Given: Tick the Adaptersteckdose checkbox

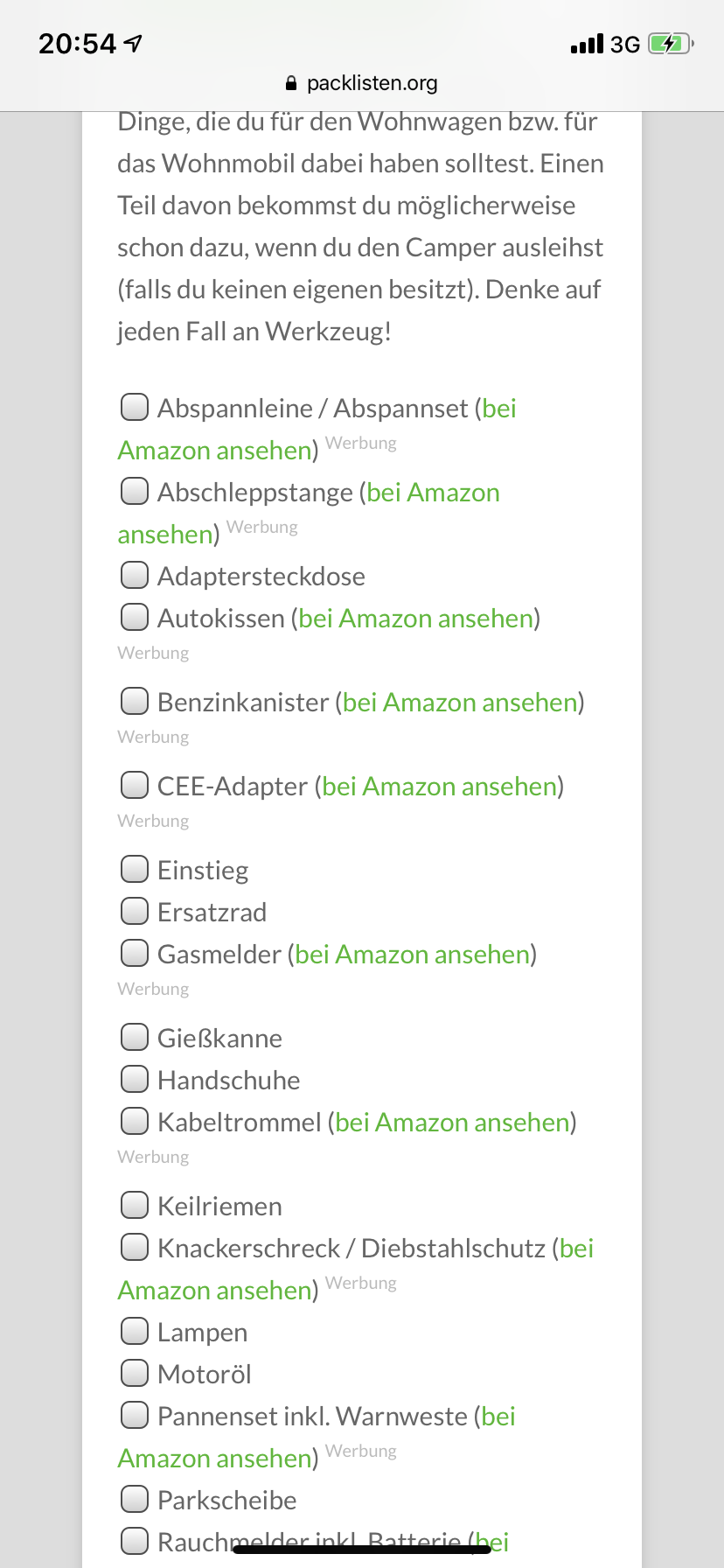Looking at the screenshot, I should 134,575.
